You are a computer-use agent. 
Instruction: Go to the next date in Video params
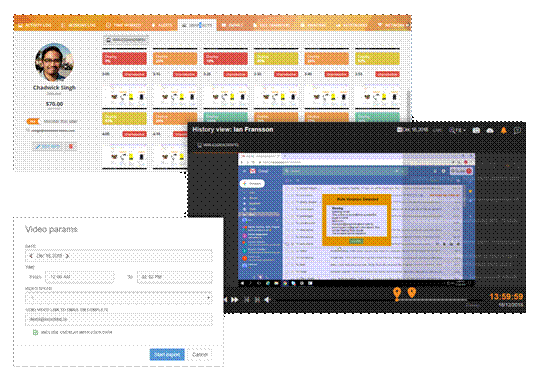(x=67, y=256)
